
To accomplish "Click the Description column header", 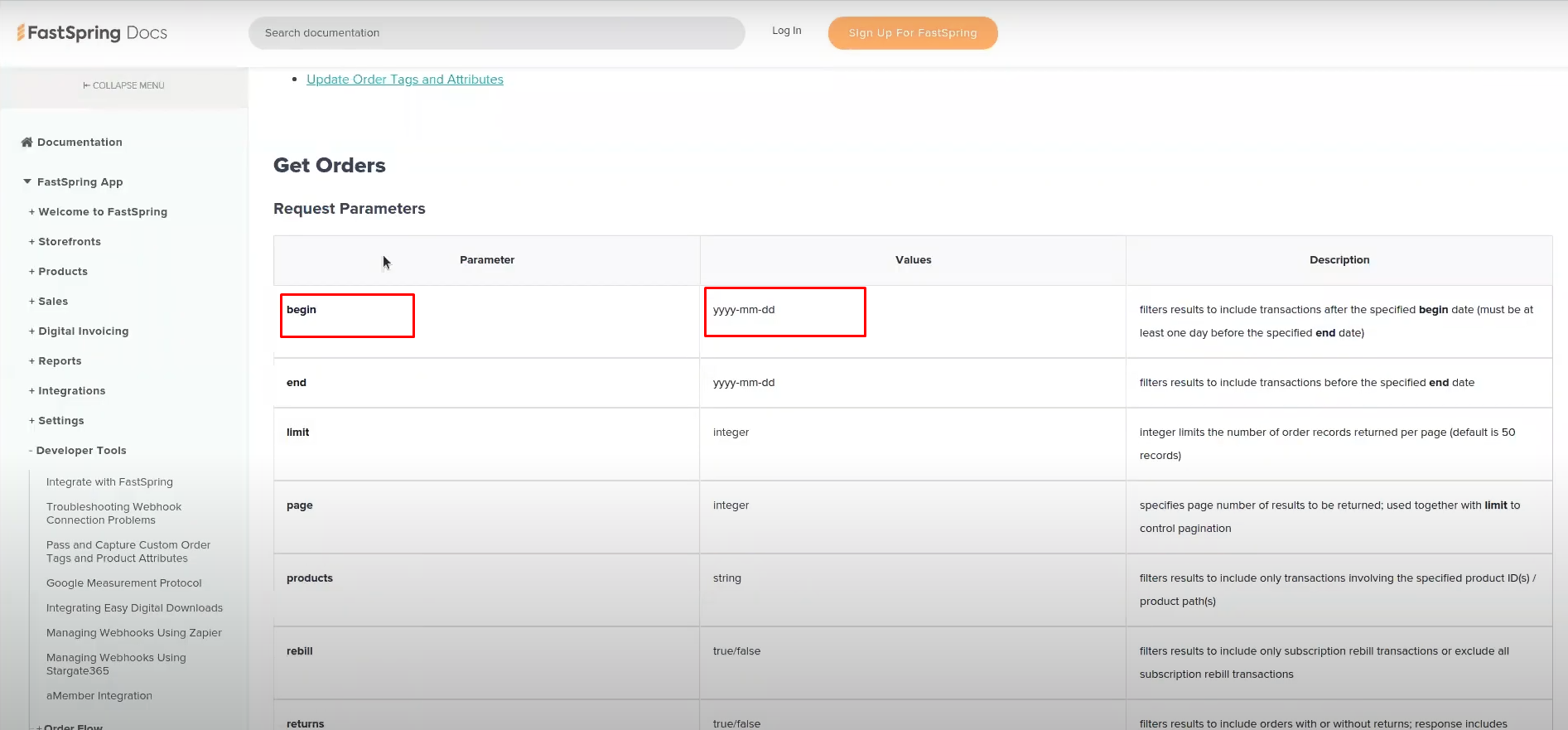I will pos(1339,259).
